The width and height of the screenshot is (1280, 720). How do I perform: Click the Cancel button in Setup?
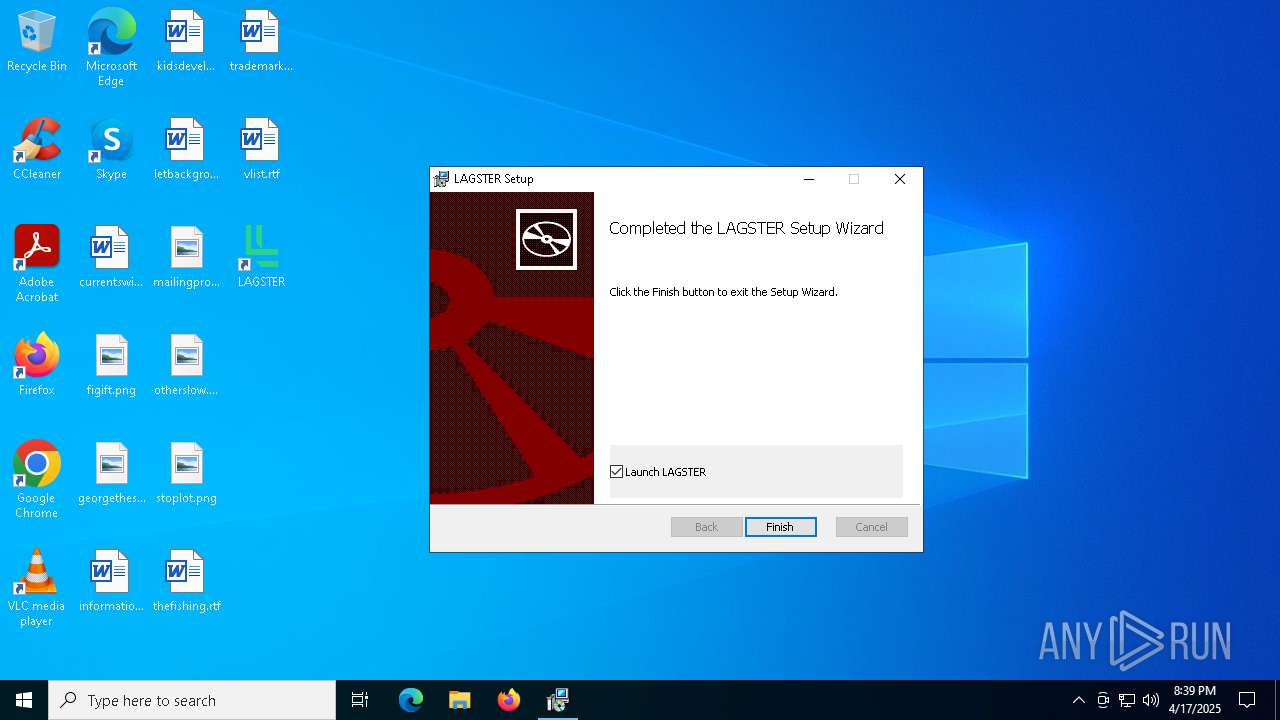pyautogui.click(x=871, y=527)
